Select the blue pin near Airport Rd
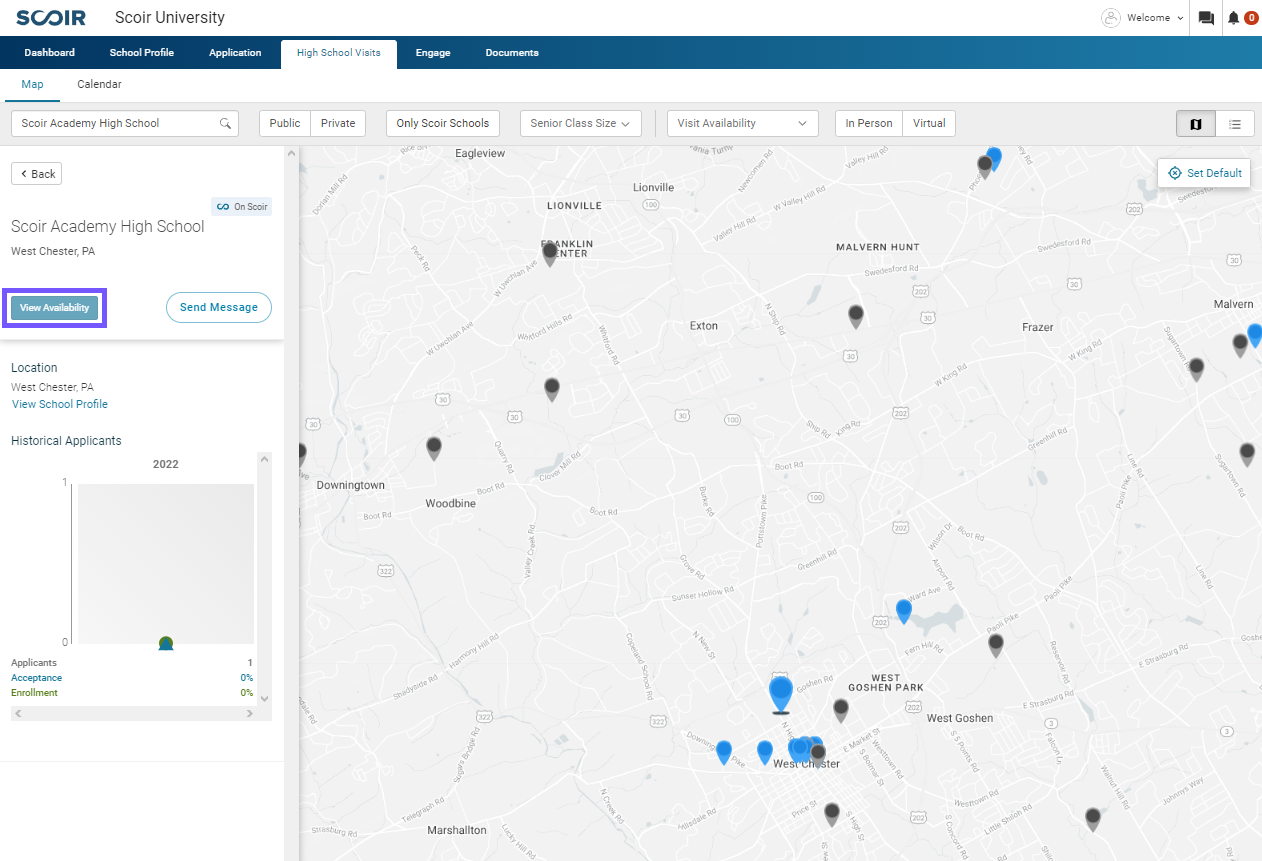The image size is (1262, 861). click(x=904, y=611)
